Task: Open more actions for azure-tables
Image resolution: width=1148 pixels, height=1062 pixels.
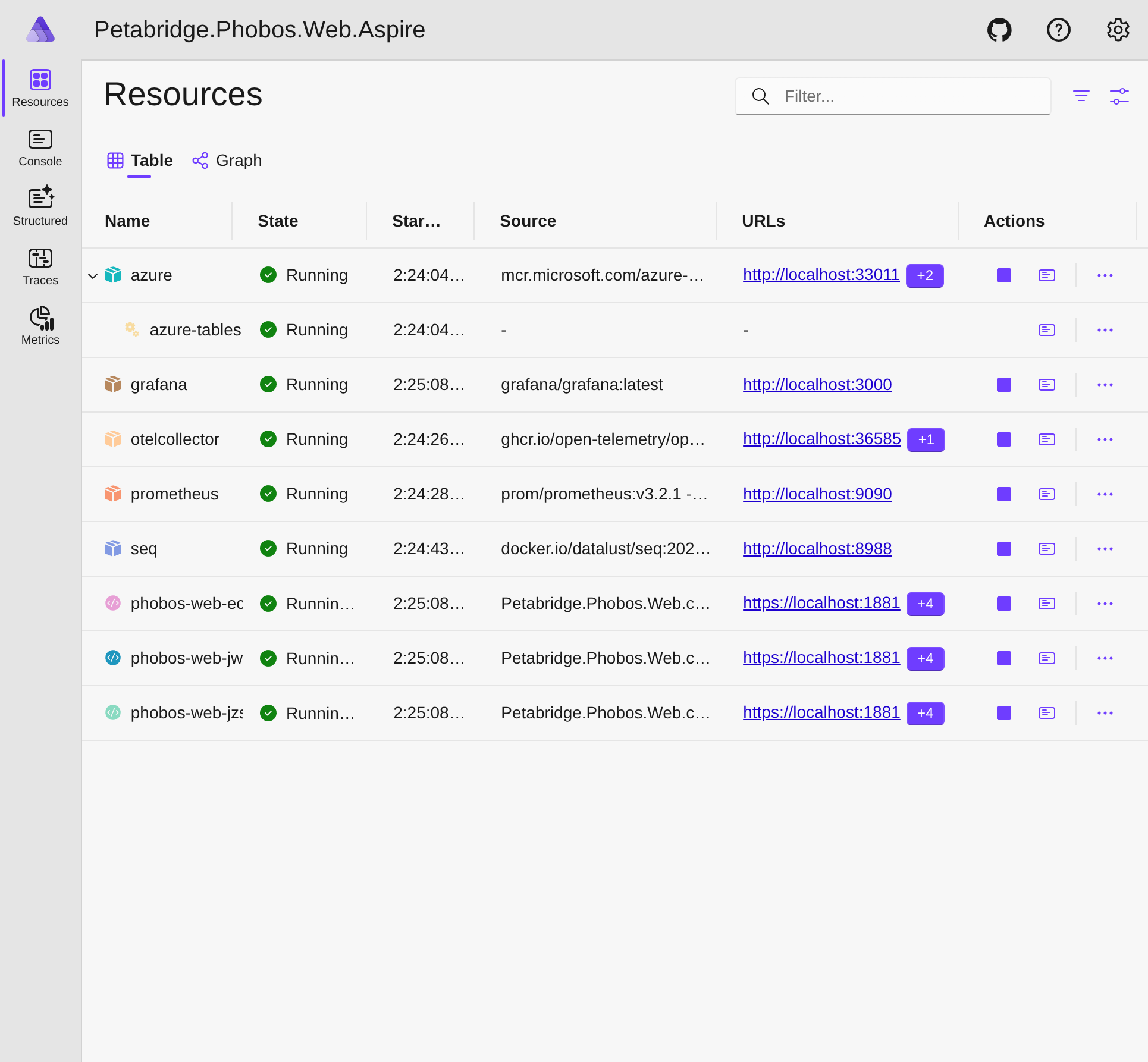Action: point(1105,330)
